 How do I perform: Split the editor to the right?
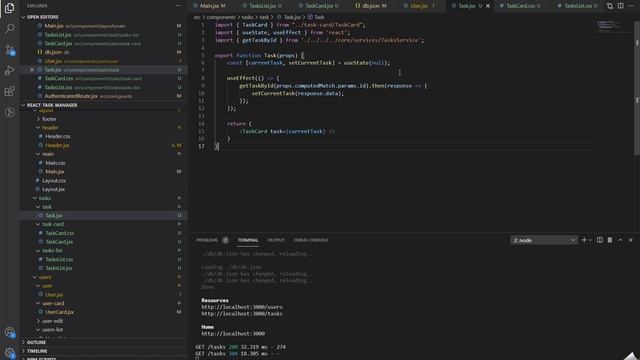(x=620, y=6)
